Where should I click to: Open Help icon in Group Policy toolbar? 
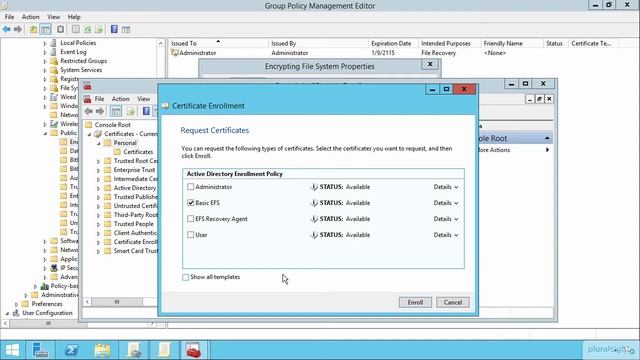[114, 29]
